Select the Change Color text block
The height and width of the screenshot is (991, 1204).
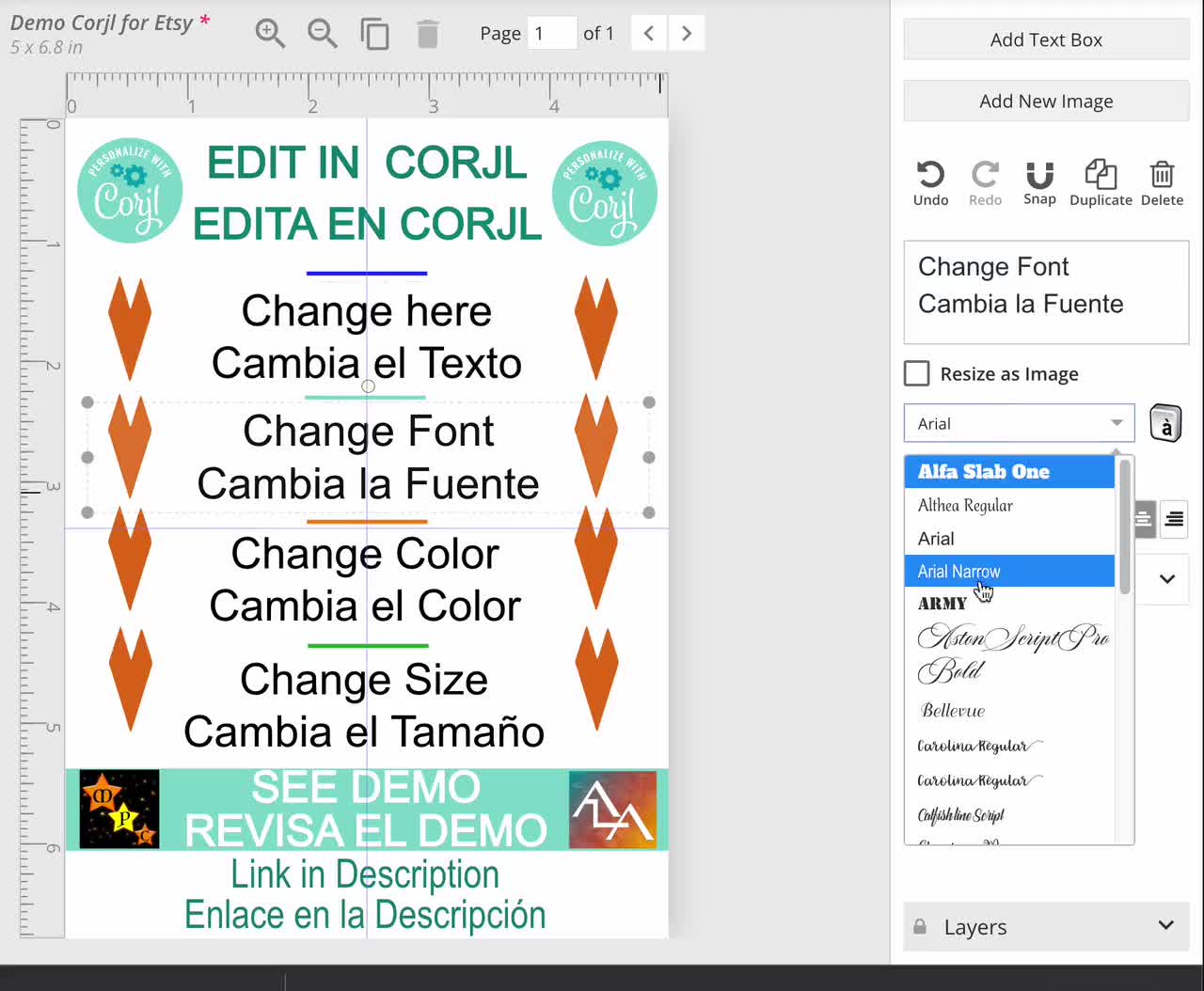(x=365, y=579)
